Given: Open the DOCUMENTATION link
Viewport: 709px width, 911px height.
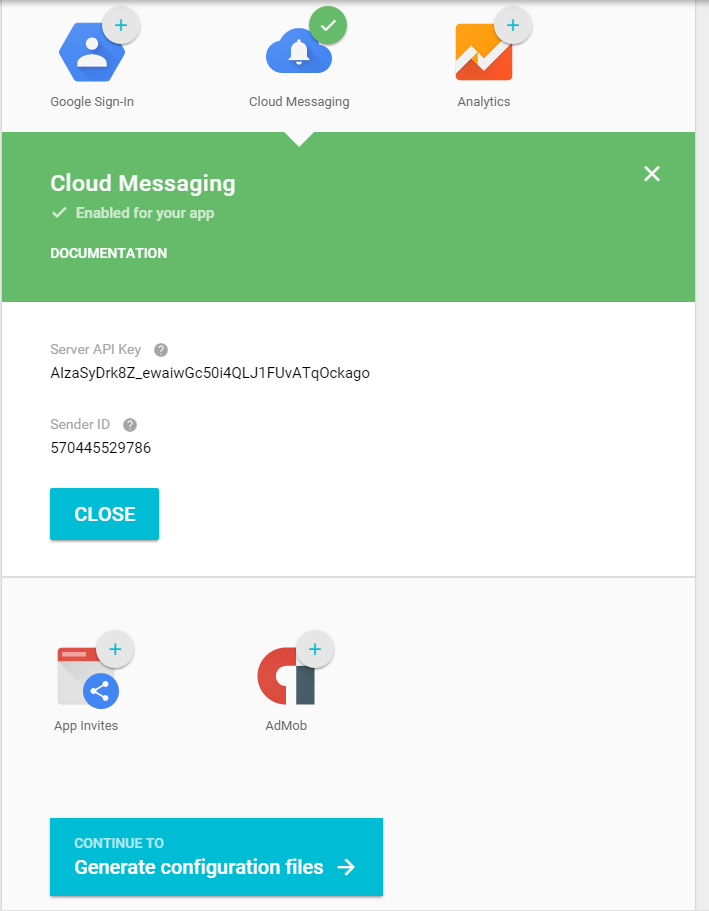Looking at the screenshot, I should 109,253.
